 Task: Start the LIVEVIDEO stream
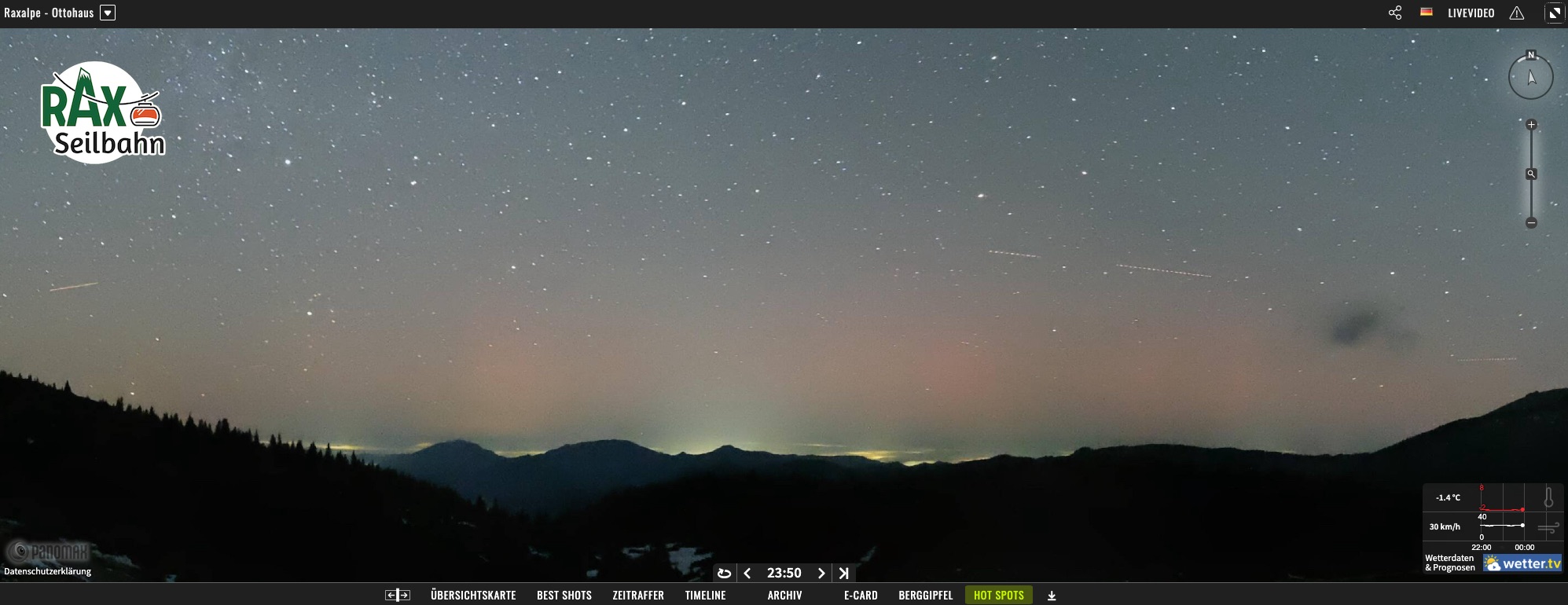tap(1471, 13)
